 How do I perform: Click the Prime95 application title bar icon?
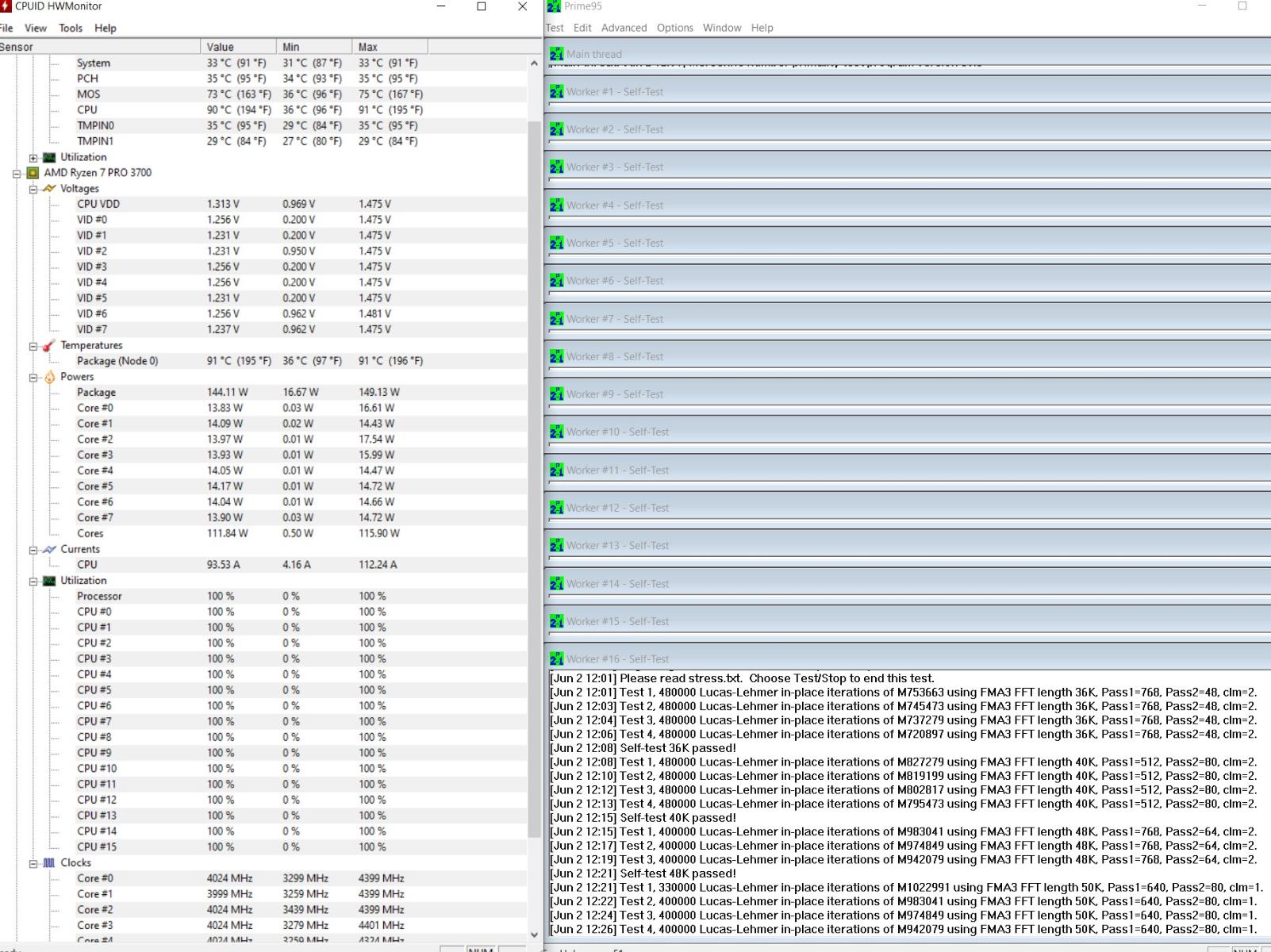554,6
